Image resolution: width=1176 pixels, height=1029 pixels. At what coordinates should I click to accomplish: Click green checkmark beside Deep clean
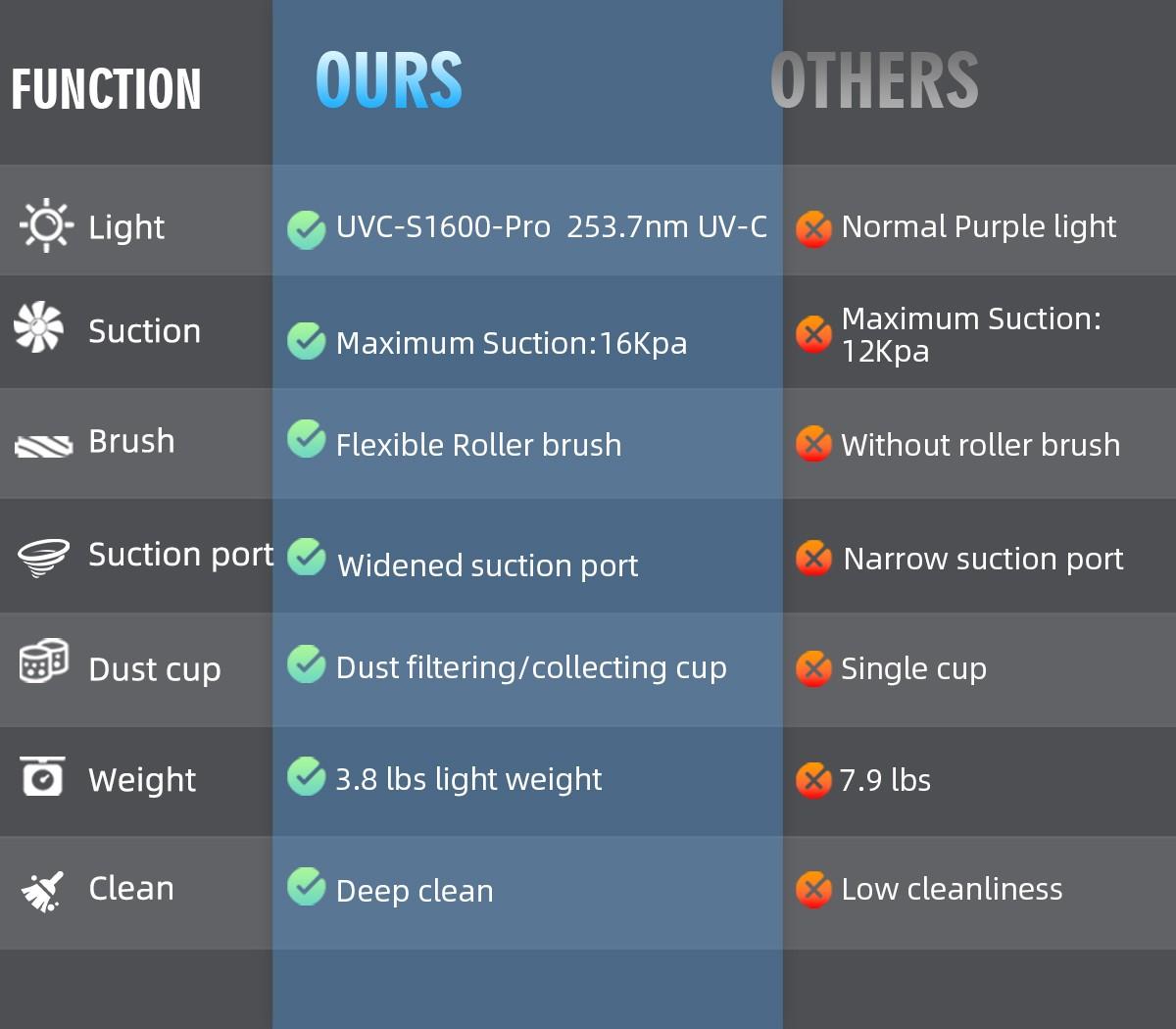(x=307, y=886)
